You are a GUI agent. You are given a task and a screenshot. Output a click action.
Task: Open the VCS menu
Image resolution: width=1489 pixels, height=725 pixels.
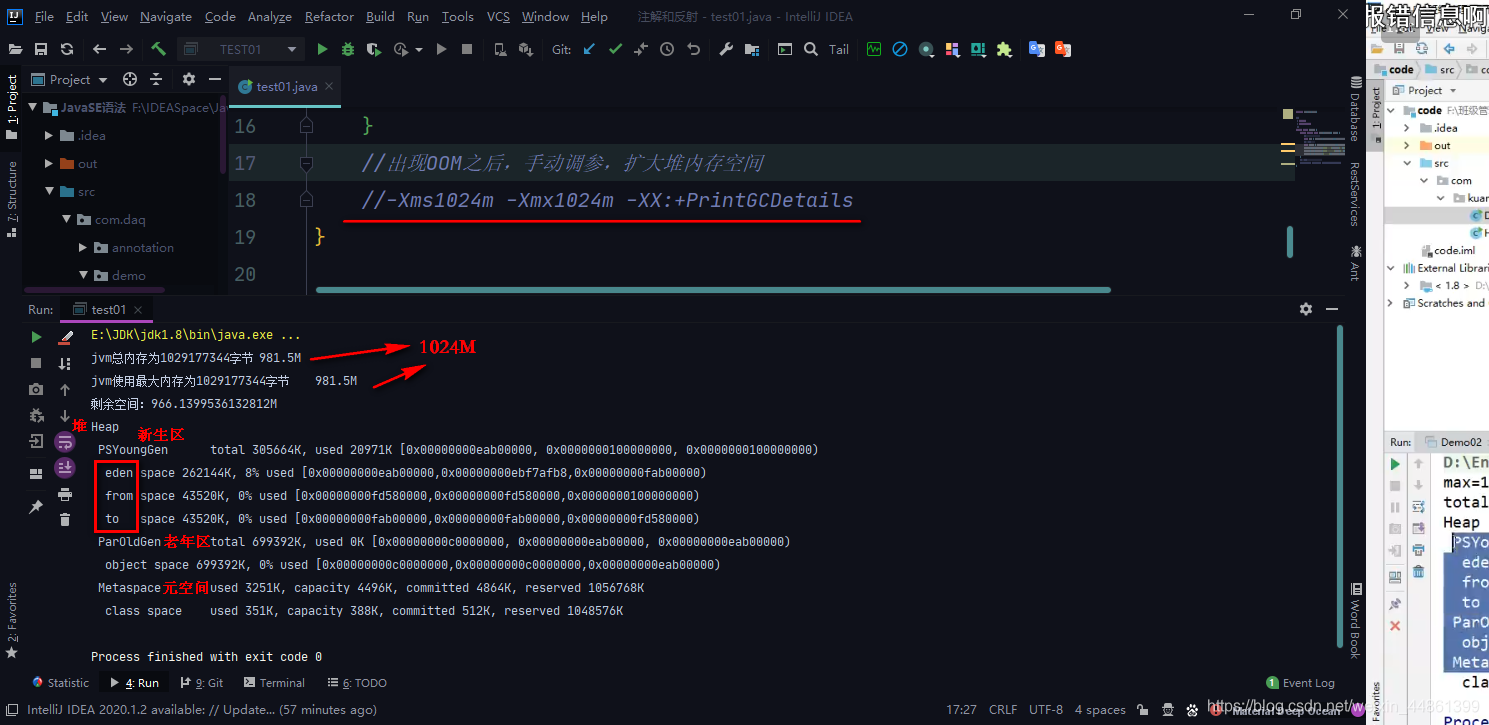coord(498,17)
